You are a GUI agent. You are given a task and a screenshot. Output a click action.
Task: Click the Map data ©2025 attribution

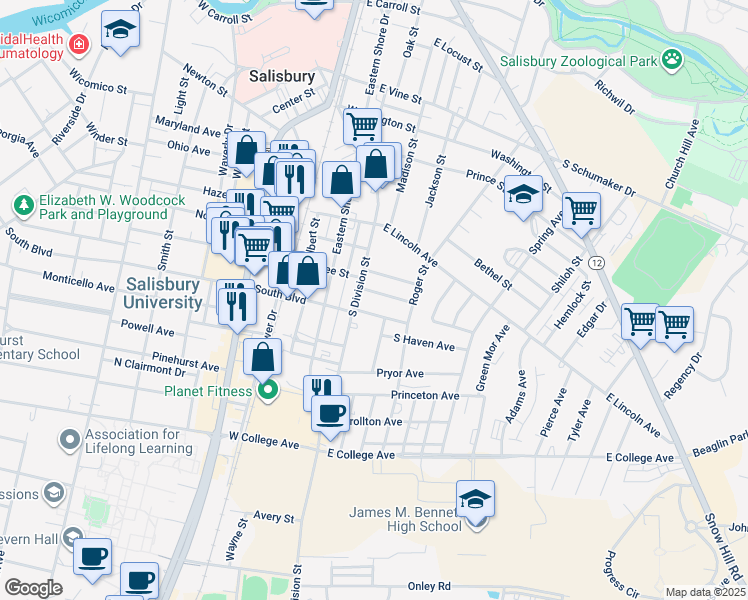point(706,592)
